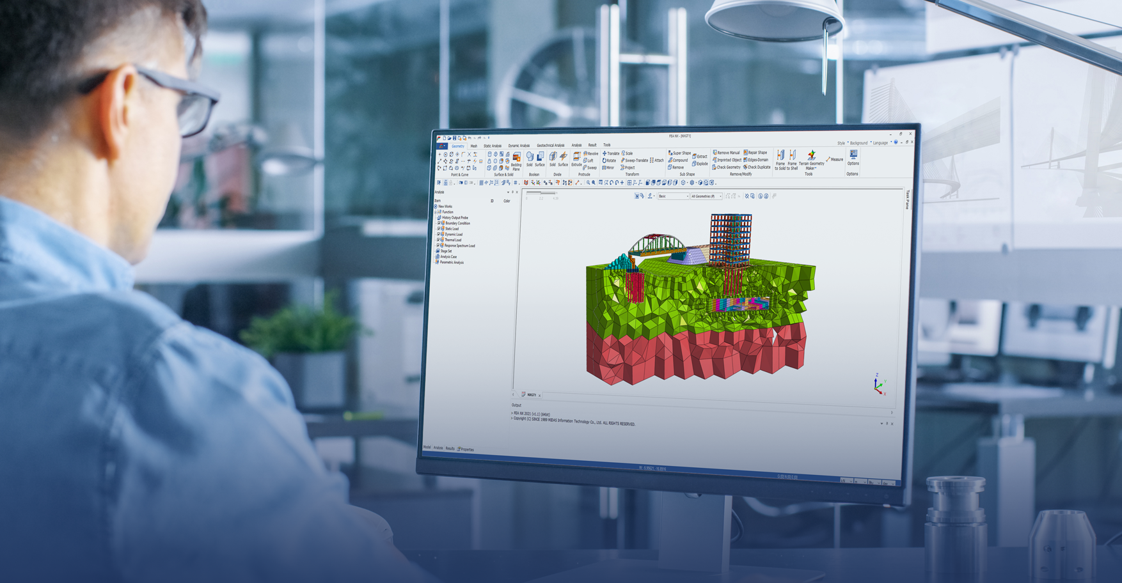
Task: Uncheck the Thermal Load checkbox
Action: (441, 240)
